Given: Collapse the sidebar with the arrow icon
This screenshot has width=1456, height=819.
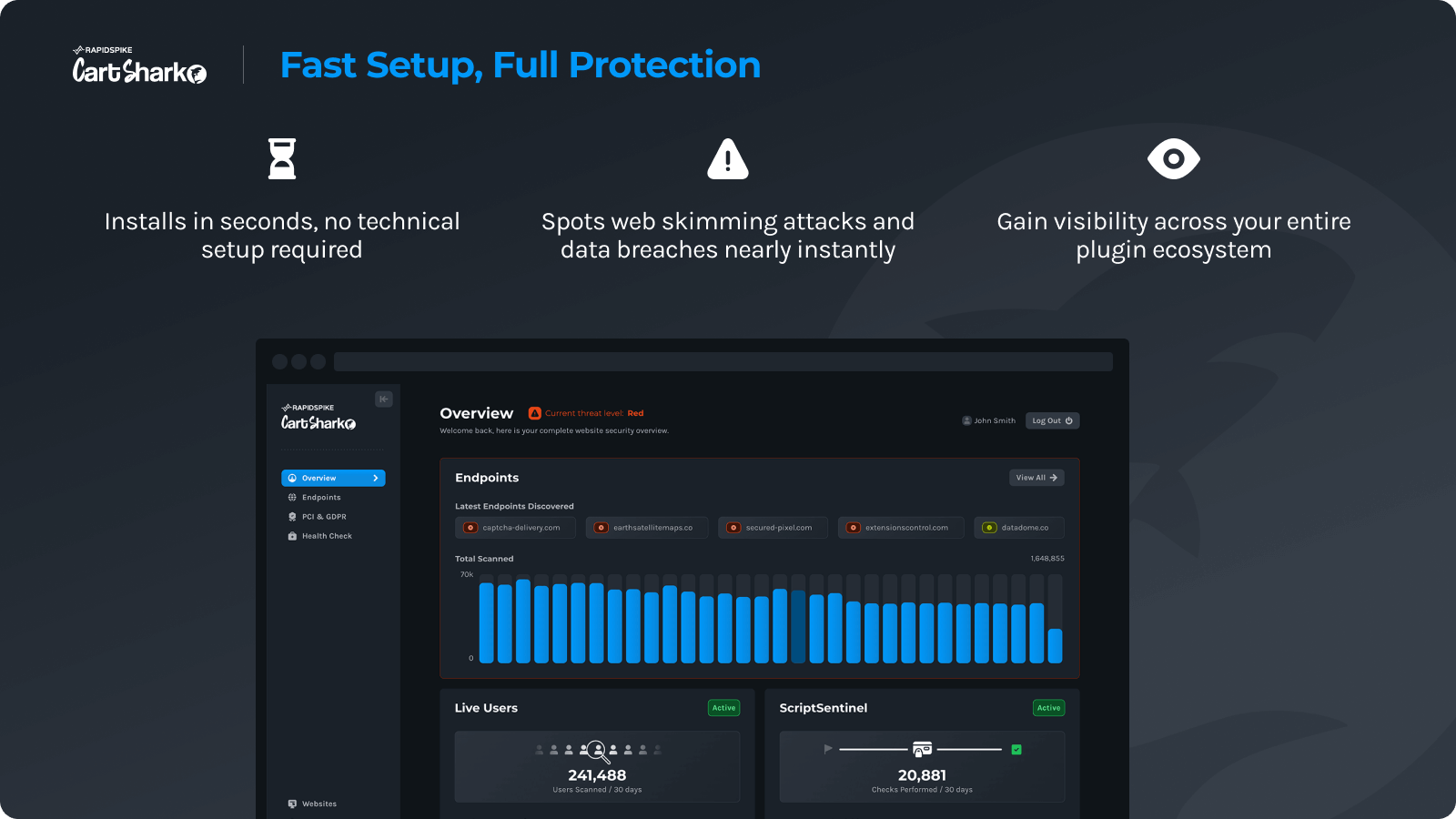Looking at the screenshot, I should pos(384,399).
